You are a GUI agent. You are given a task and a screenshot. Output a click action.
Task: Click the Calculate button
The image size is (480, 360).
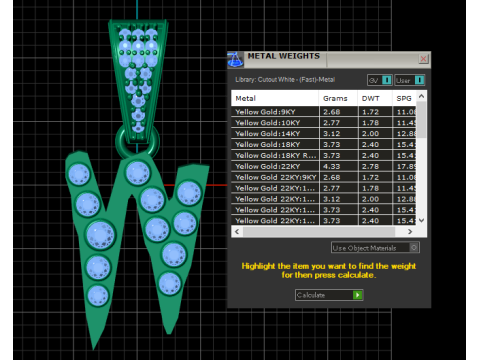click(329, 295)
